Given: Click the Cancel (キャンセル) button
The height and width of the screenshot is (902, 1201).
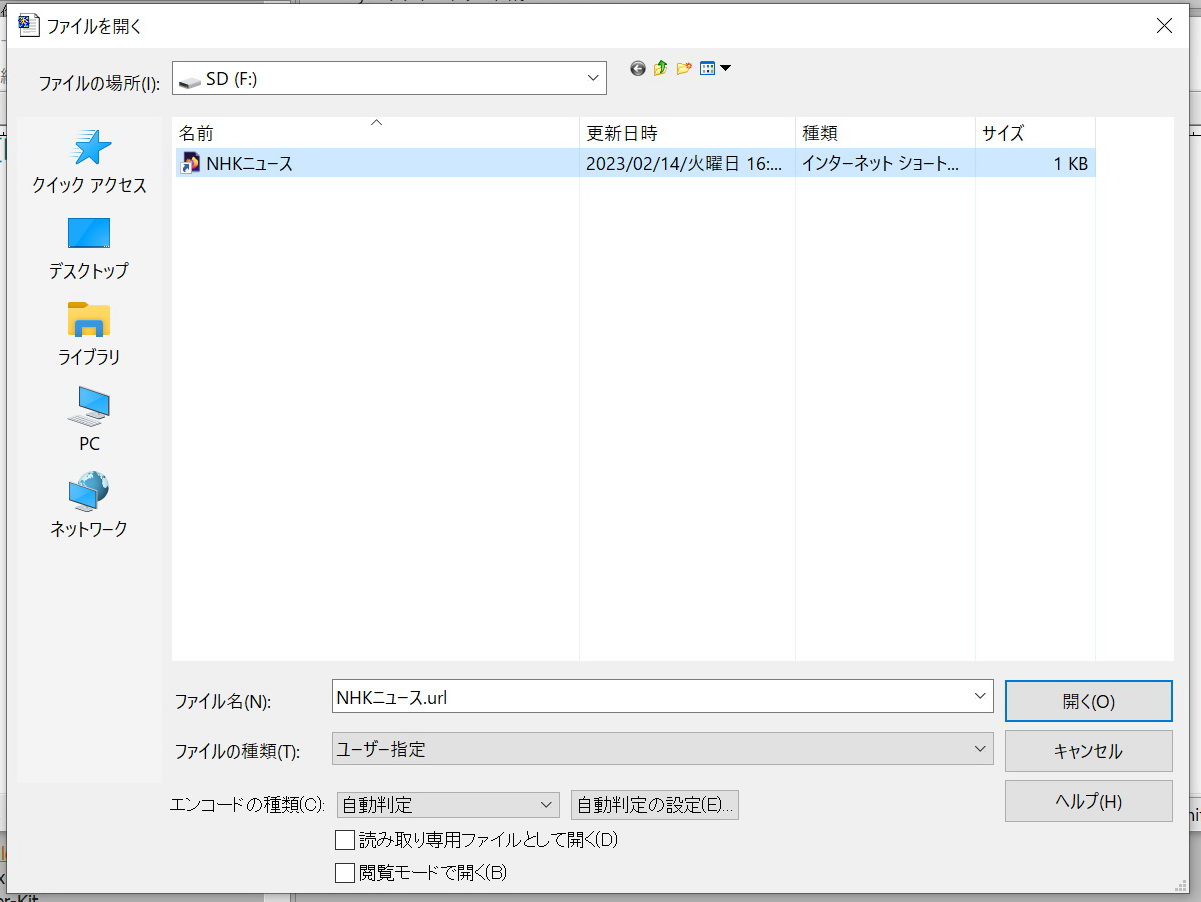Looking at the screenshot, I should [1088, 751].
